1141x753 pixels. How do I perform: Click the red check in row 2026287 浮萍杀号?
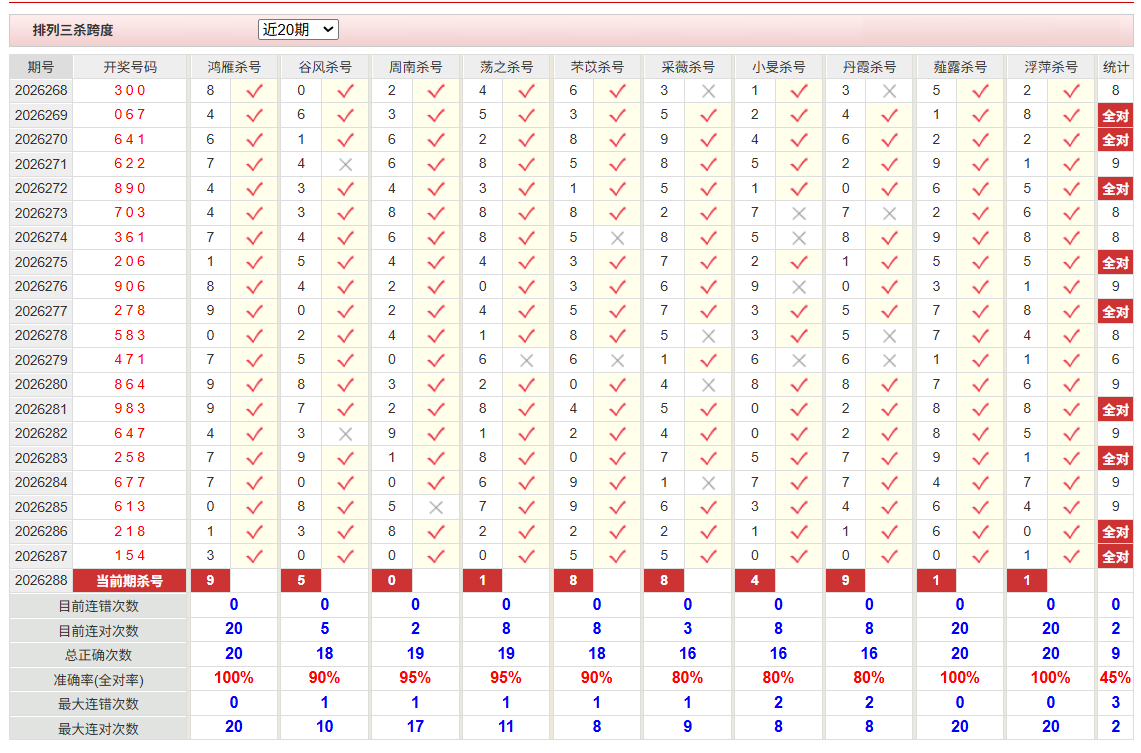tap(1071, 556)
